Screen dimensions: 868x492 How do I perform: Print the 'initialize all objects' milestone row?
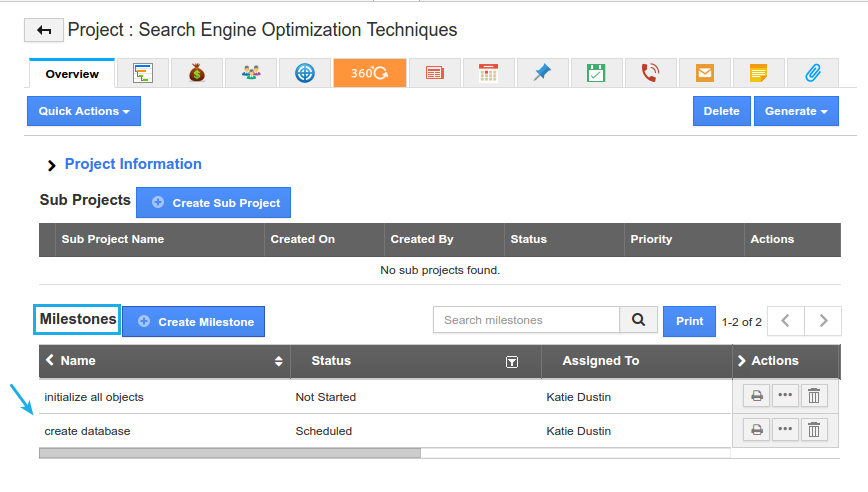[757, 396]
